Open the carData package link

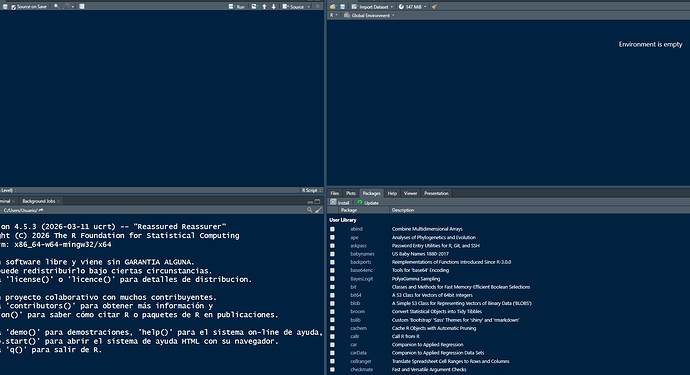coord(358,353)
